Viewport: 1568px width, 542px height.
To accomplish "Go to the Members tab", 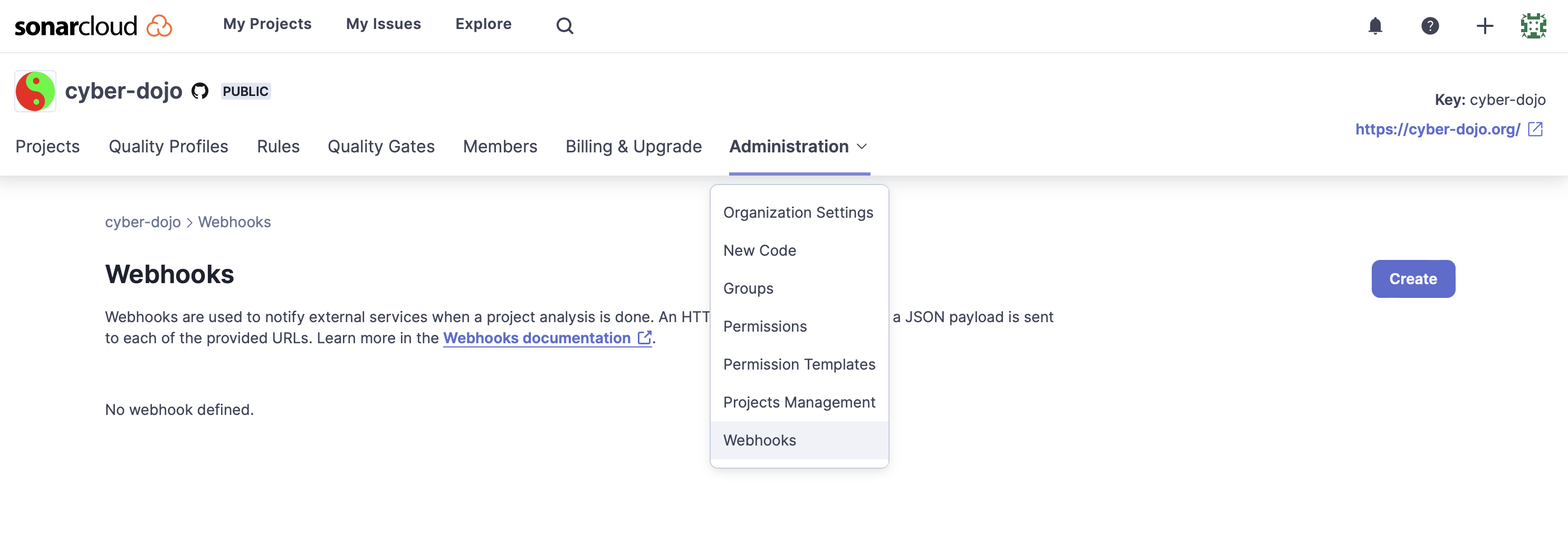I will click(500, 147).
